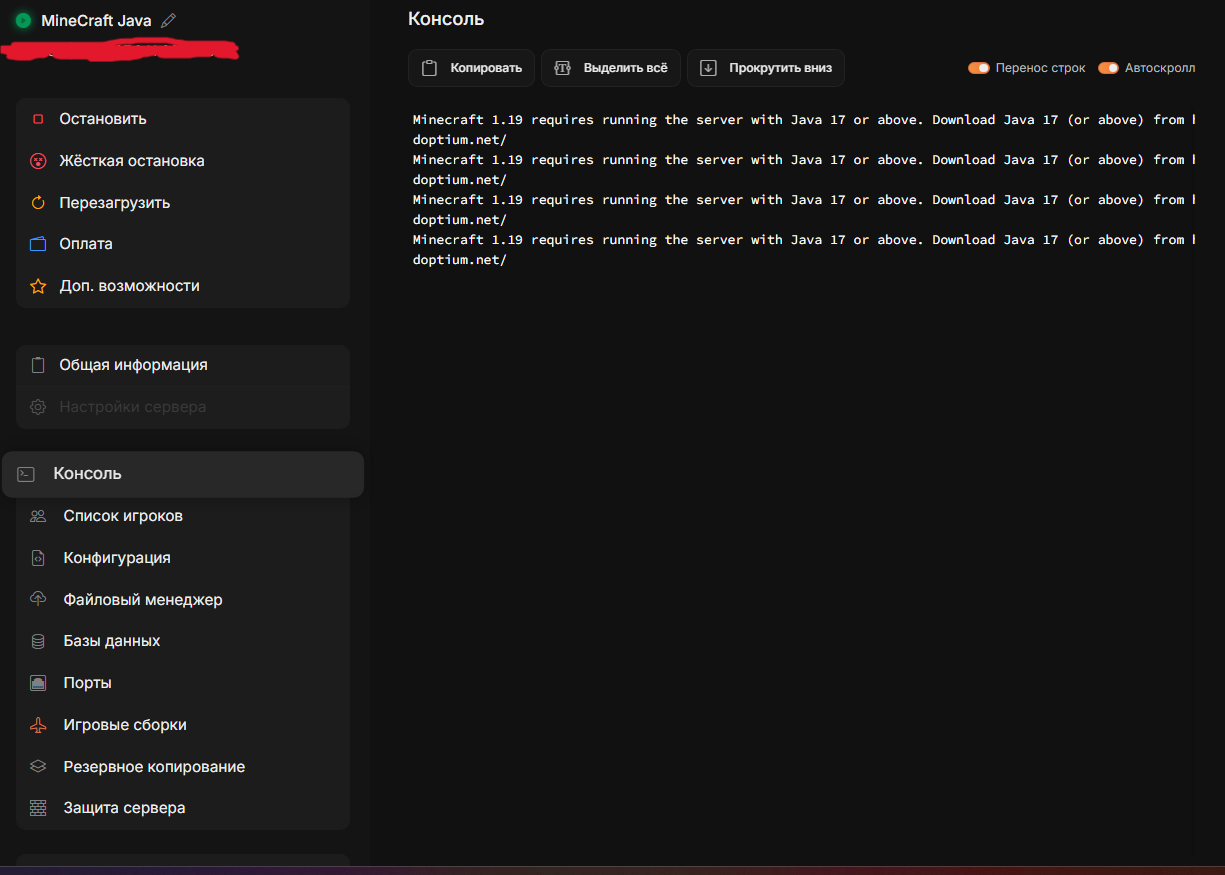The width and height of the screenshot is (1225, 875).
Task: Click the red Остановить stop icon
Action: [38, 119]
